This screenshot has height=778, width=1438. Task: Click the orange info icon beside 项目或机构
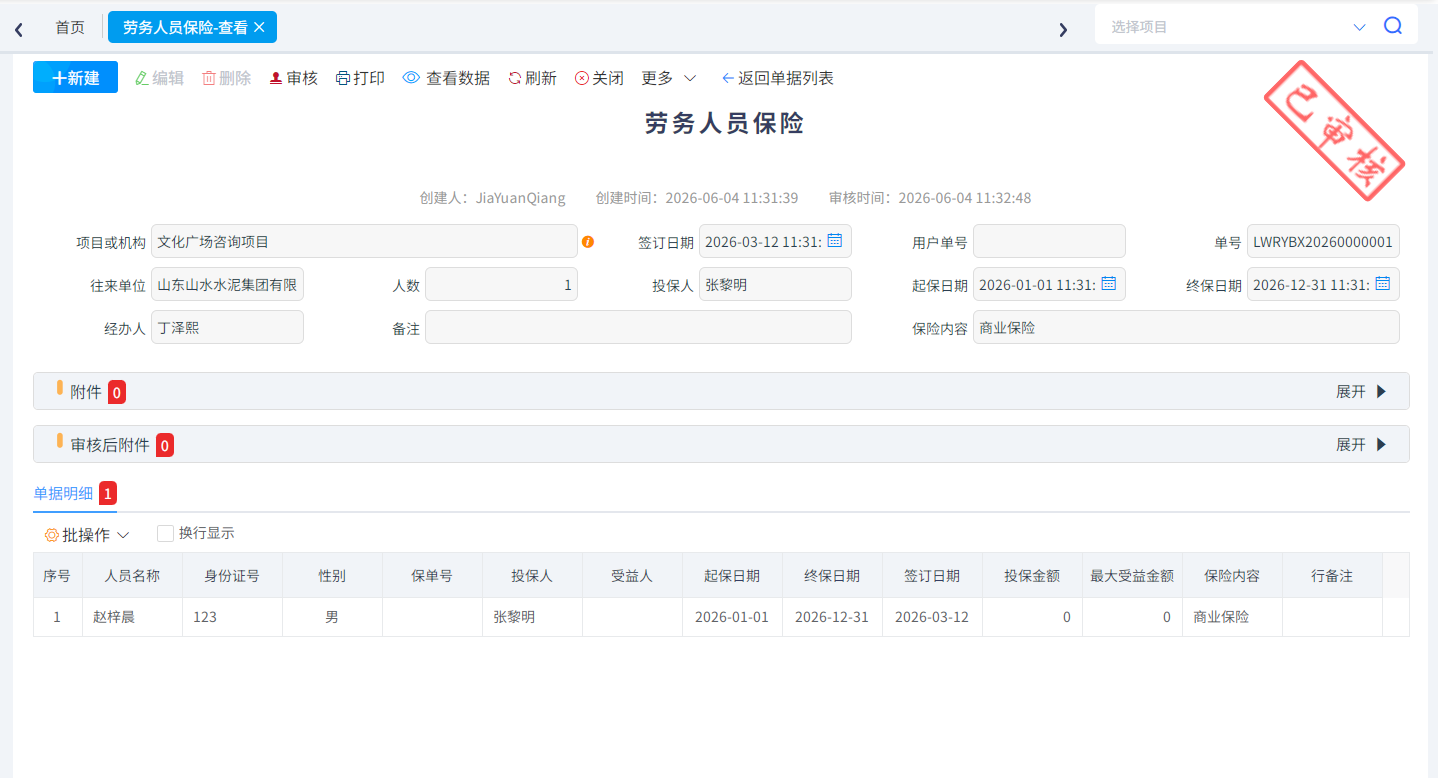click(x=588, y=242)
